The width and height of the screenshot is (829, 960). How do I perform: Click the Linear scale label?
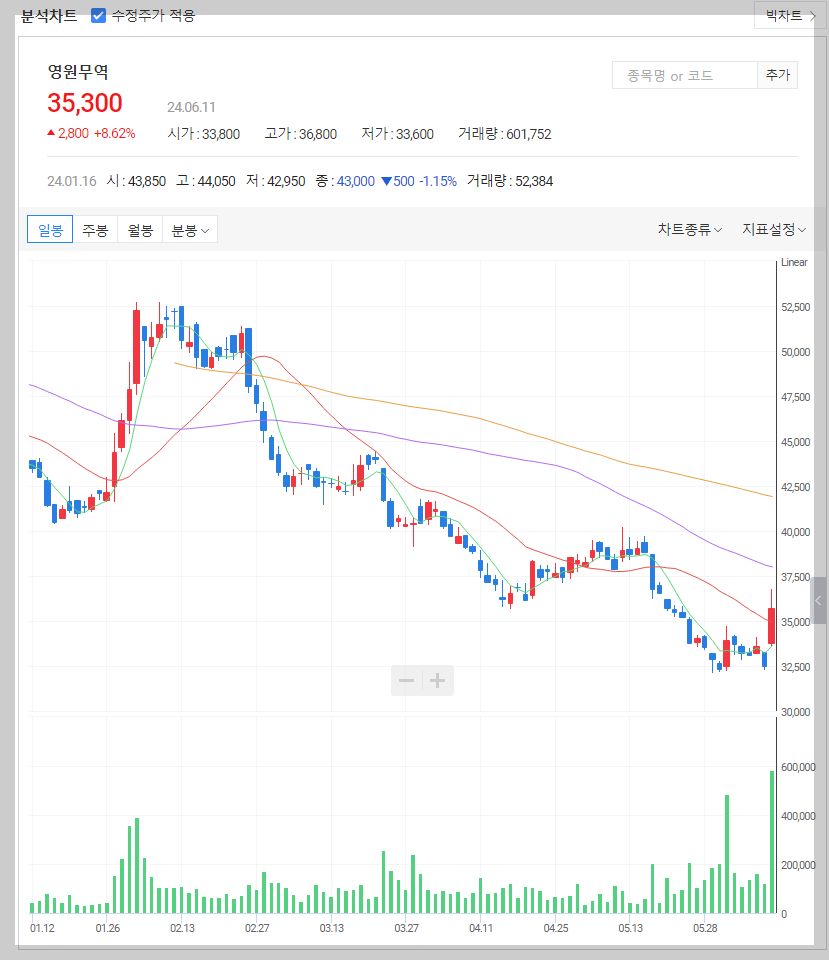(x=794, y=262)
